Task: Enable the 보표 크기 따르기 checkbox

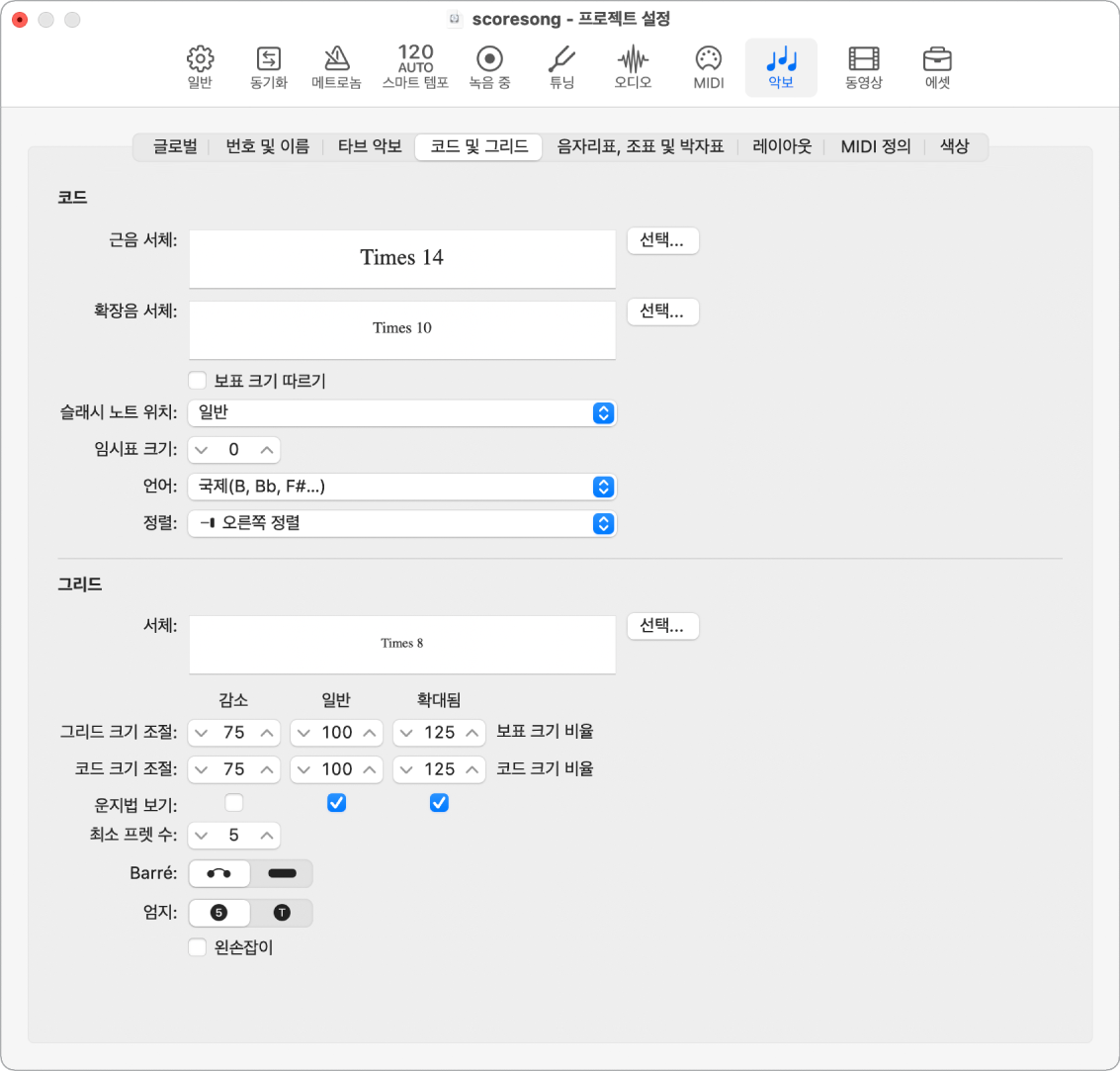Action: point(197,380)
